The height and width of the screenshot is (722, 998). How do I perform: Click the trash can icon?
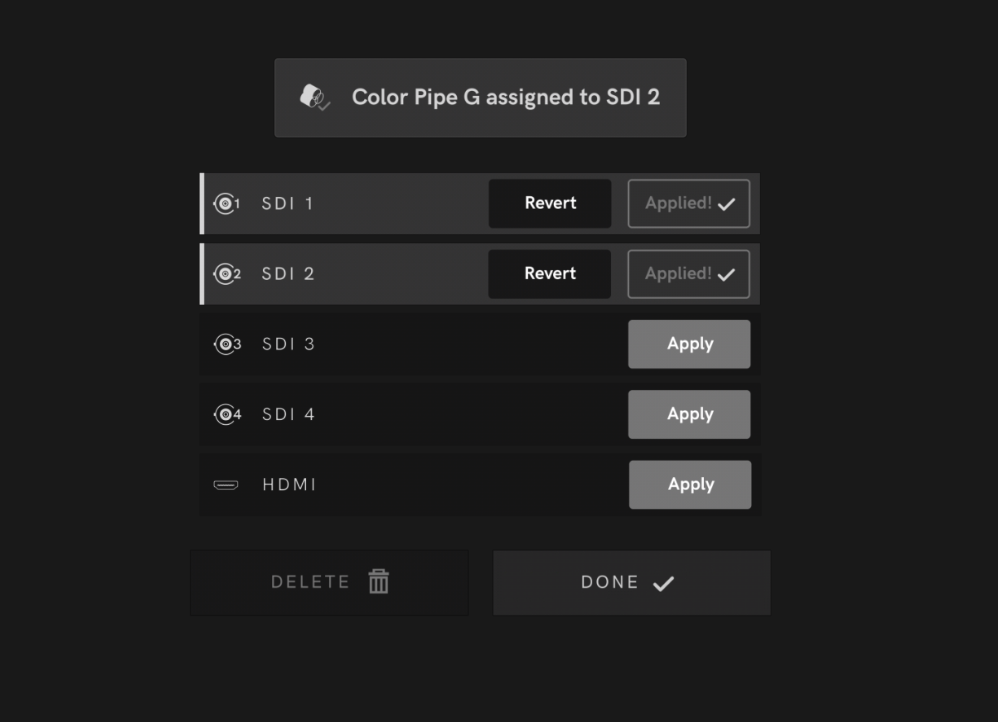tap(378, 581)
